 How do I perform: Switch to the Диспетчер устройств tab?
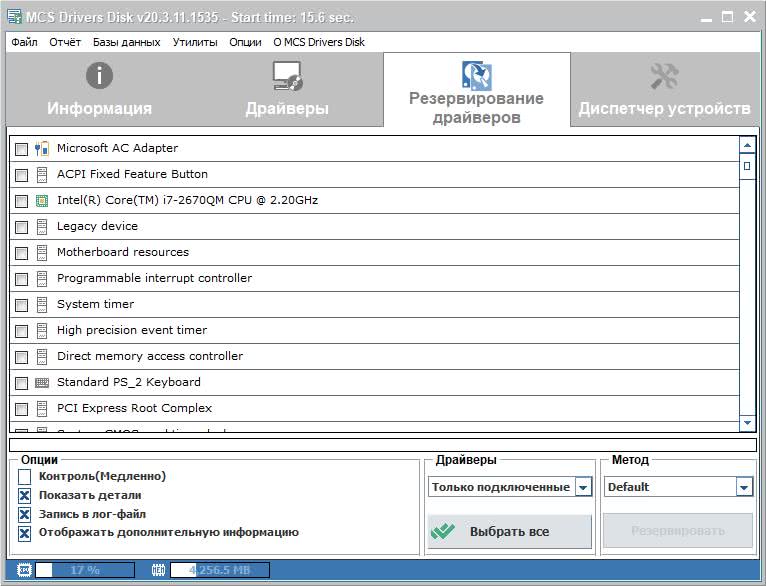pos(665,89)
